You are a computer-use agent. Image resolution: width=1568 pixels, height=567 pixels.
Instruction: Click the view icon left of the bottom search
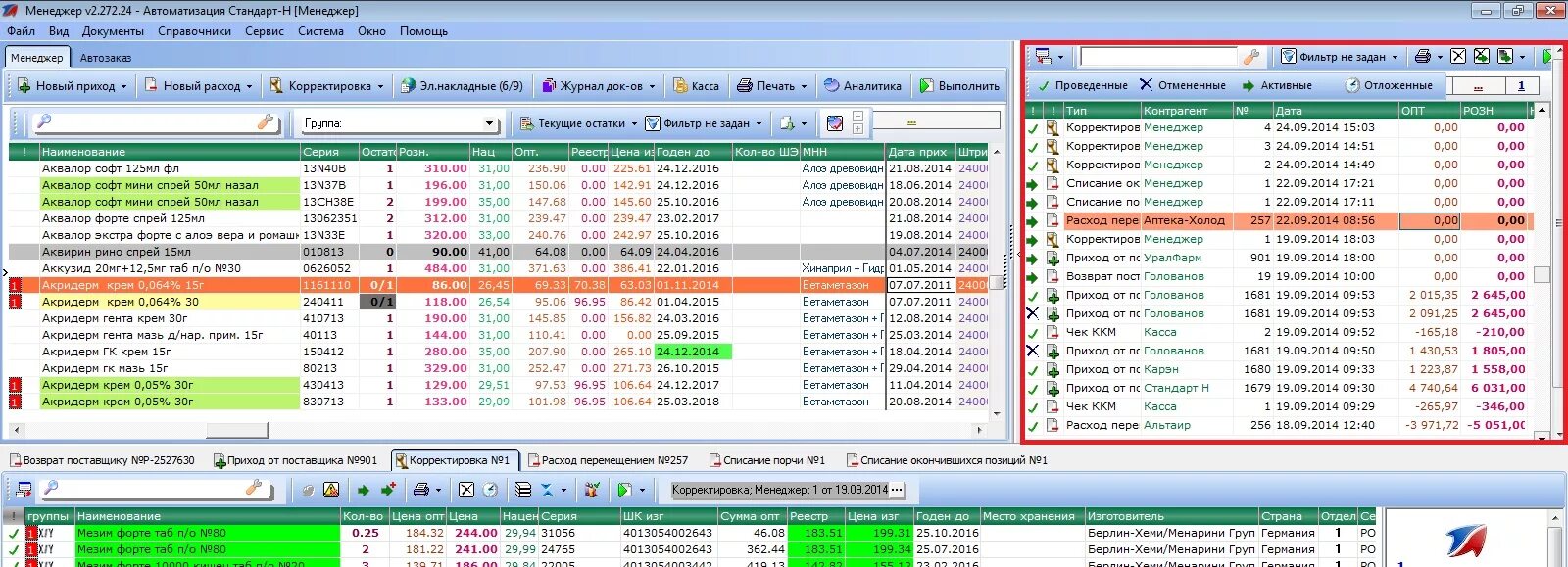pos(24,489)
